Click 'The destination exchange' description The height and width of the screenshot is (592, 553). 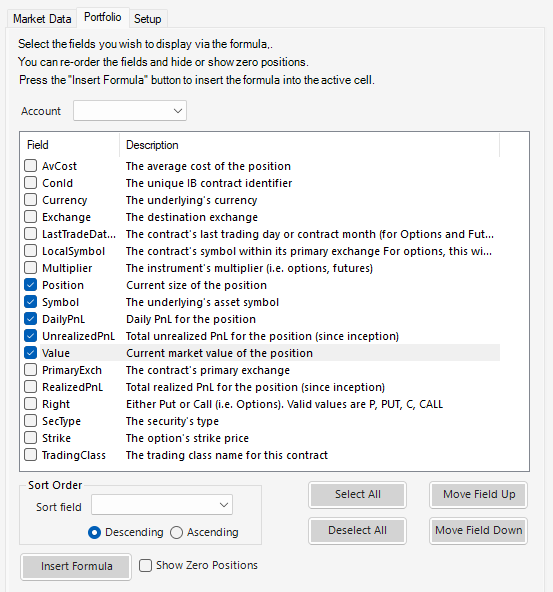point(192,217)
